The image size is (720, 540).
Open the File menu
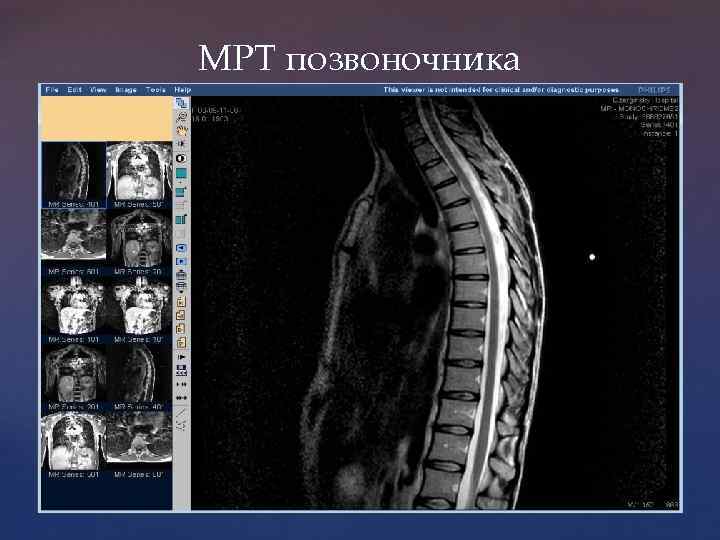tap(52, 90)
